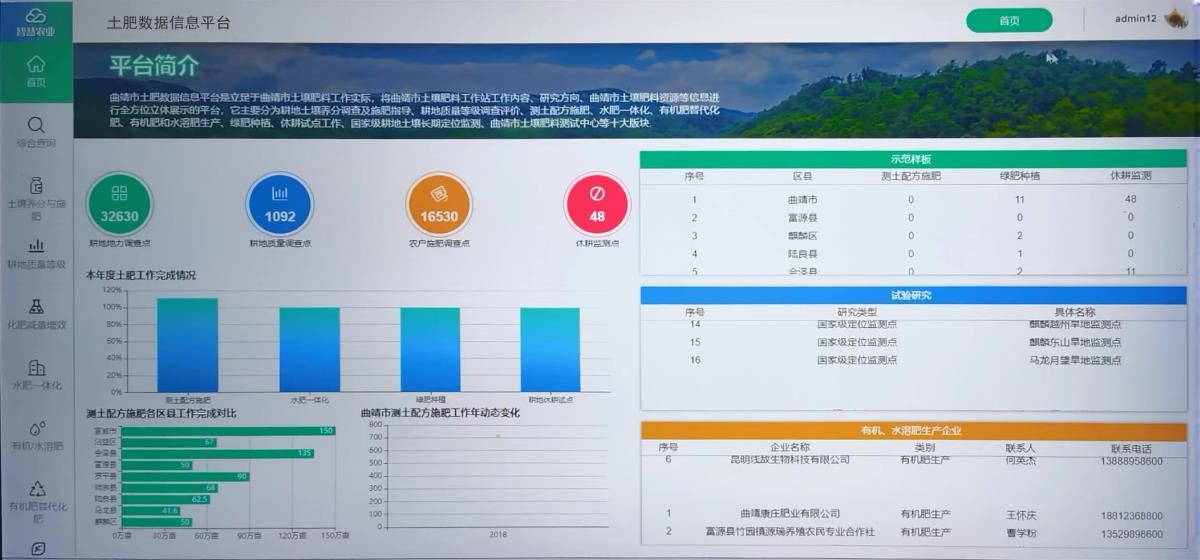Select the 土壤养分与施肥 sidebar icon
Viewport: 1200px width, 560px height.
[x=36, y=185]
